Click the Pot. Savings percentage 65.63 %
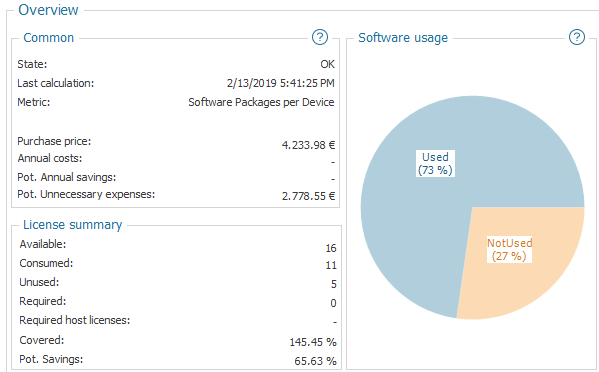 click(315, 361)
